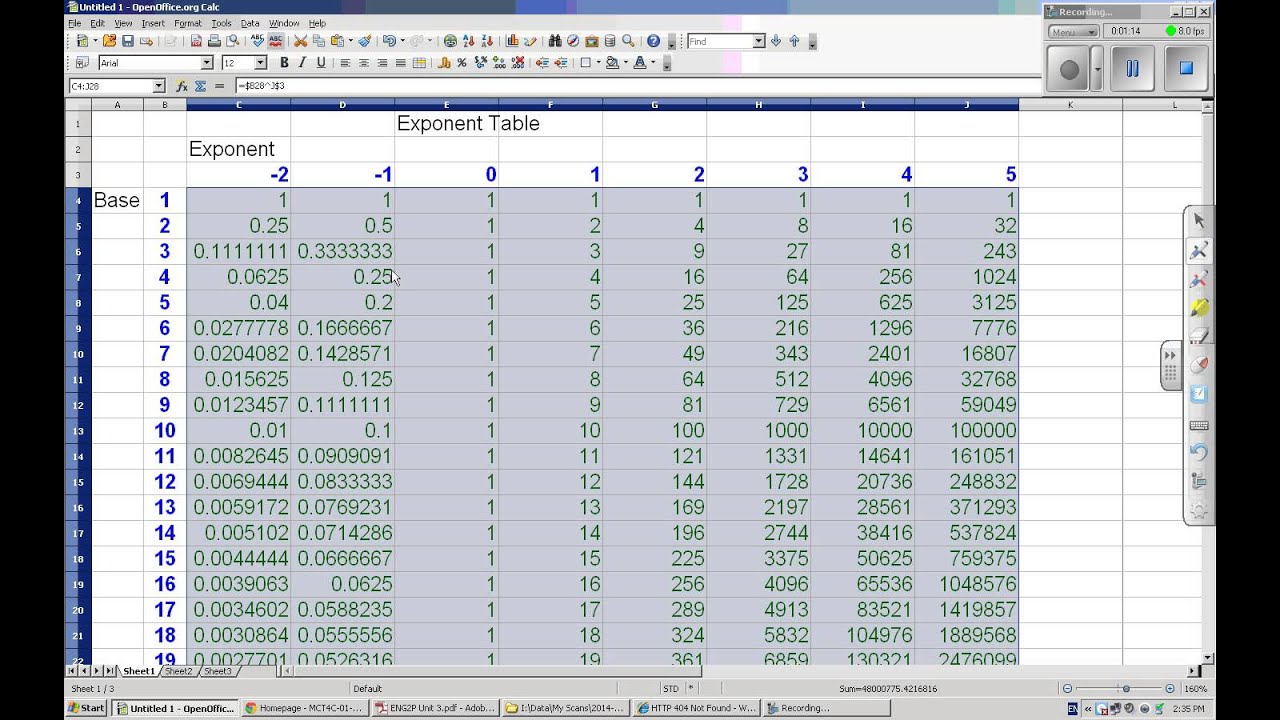1280x720 pixels.
Task: Open Find & Replace with the binoculars icon
Action: (555, 41)
